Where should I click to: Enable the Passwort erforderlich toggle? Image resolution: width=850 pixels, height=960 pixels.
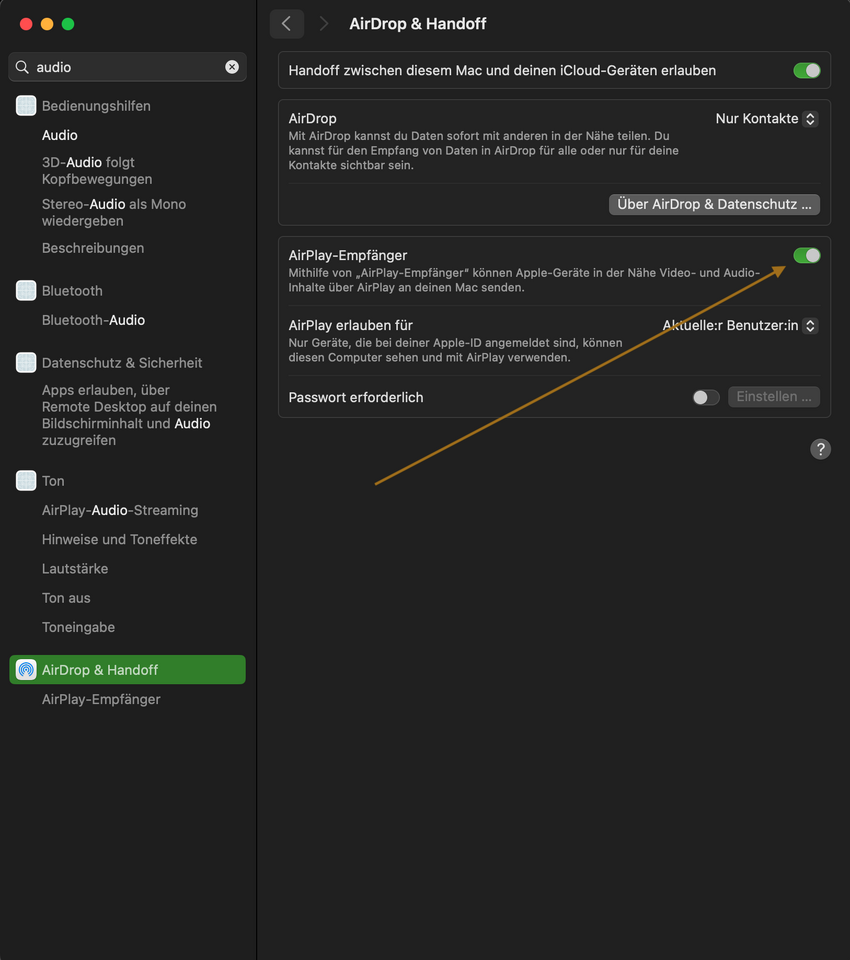click(x=706, y=397)
